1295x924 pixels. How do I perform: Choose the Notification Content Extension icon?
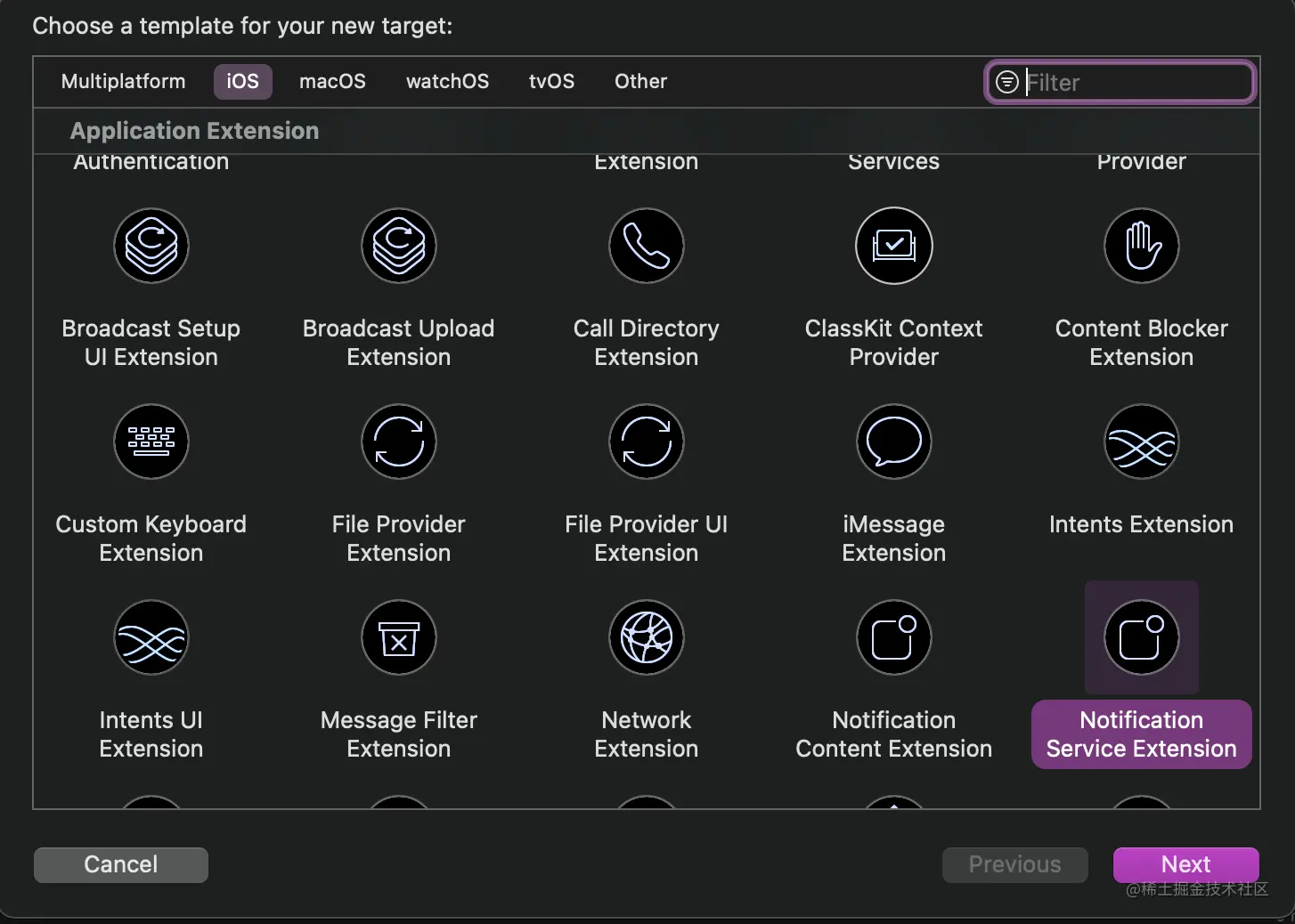coord(894,637)
